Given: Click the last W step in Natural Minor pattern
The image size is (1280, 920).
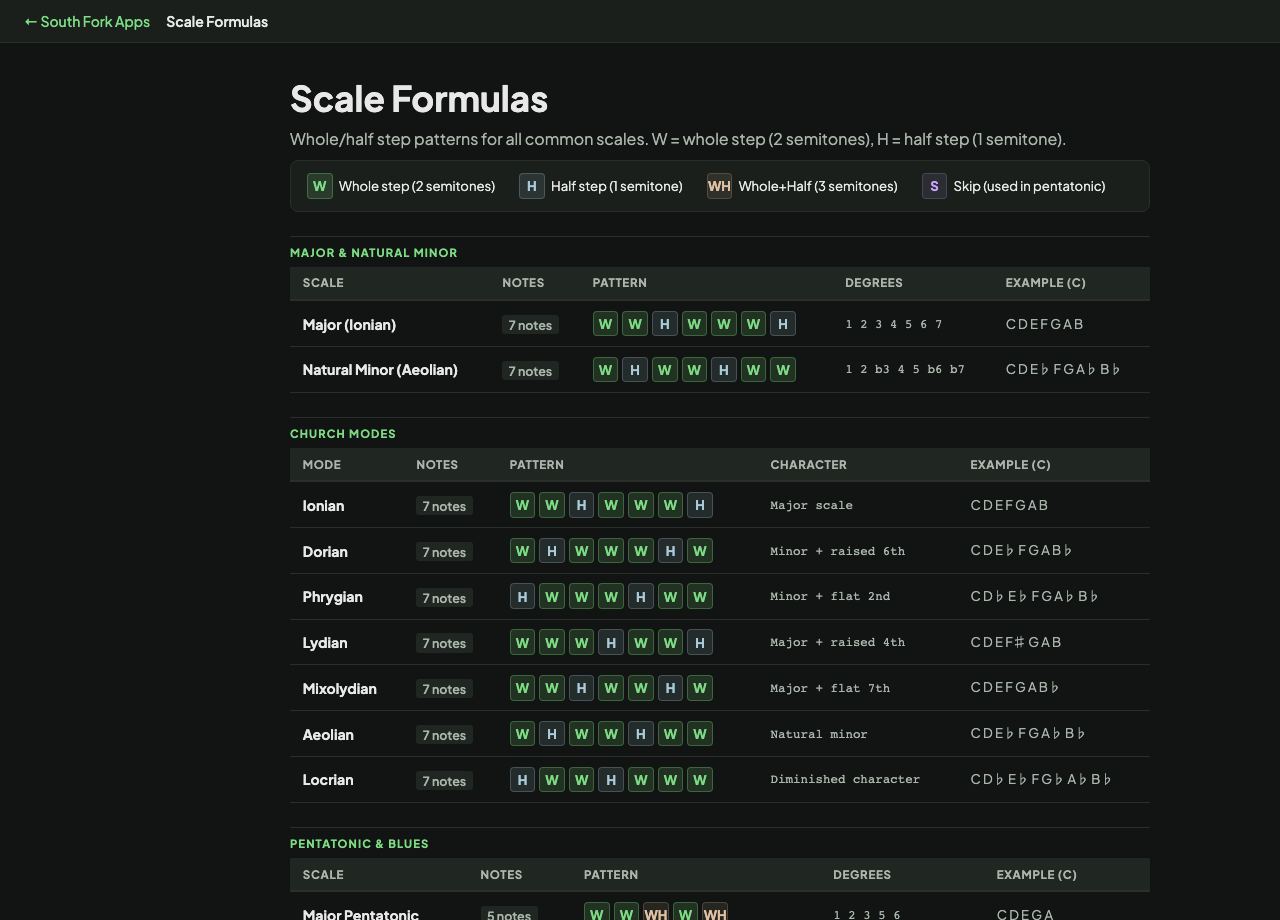Looking at the screenshot, I should 783,370.
